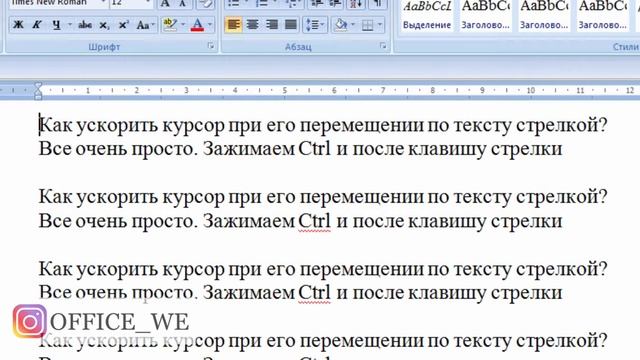The image size is (640, 360).
Task: Open change case (Aa) menu
Action: pos(145,25)
